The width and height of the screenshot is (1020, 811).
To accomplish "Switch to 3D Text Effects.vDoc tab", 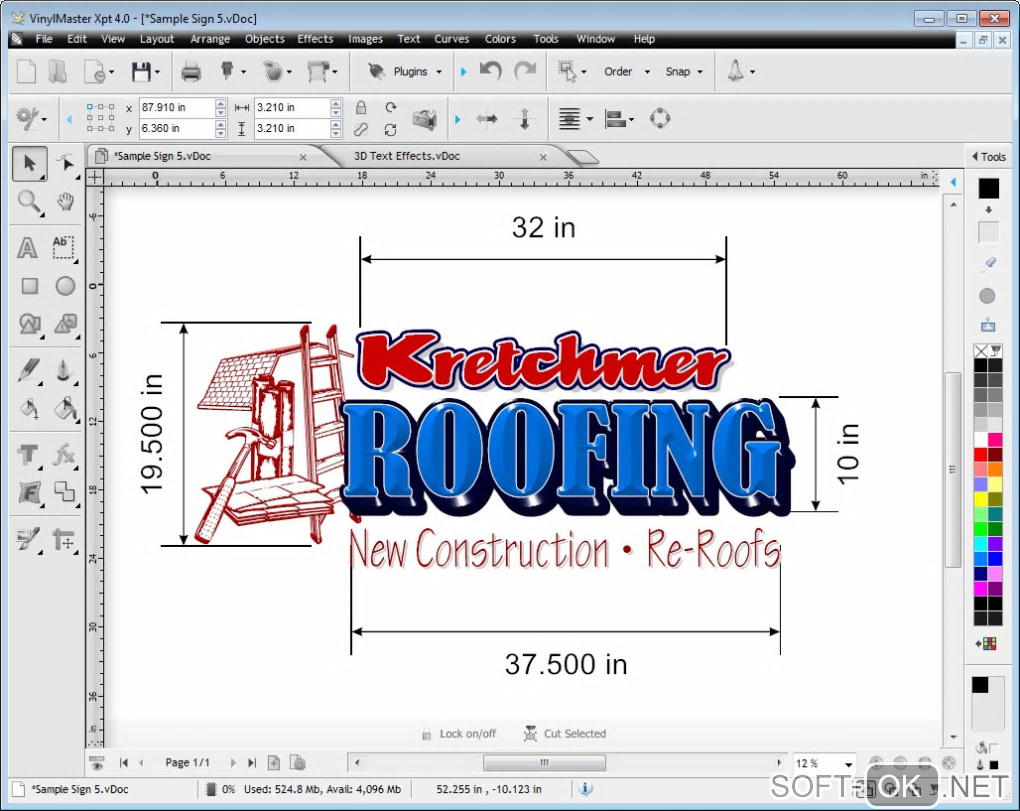I will click(407, 156).
